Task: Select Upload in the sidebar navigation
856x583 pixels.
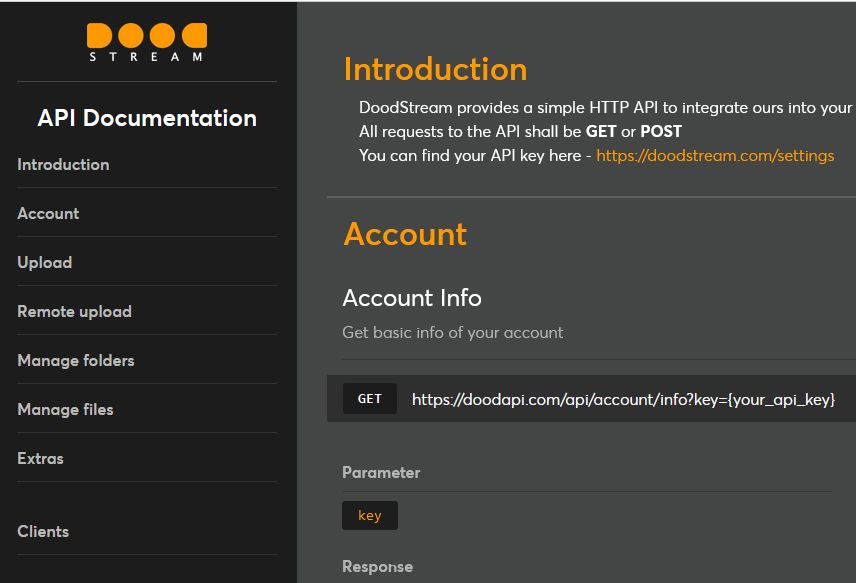Action: click(44, 263)
